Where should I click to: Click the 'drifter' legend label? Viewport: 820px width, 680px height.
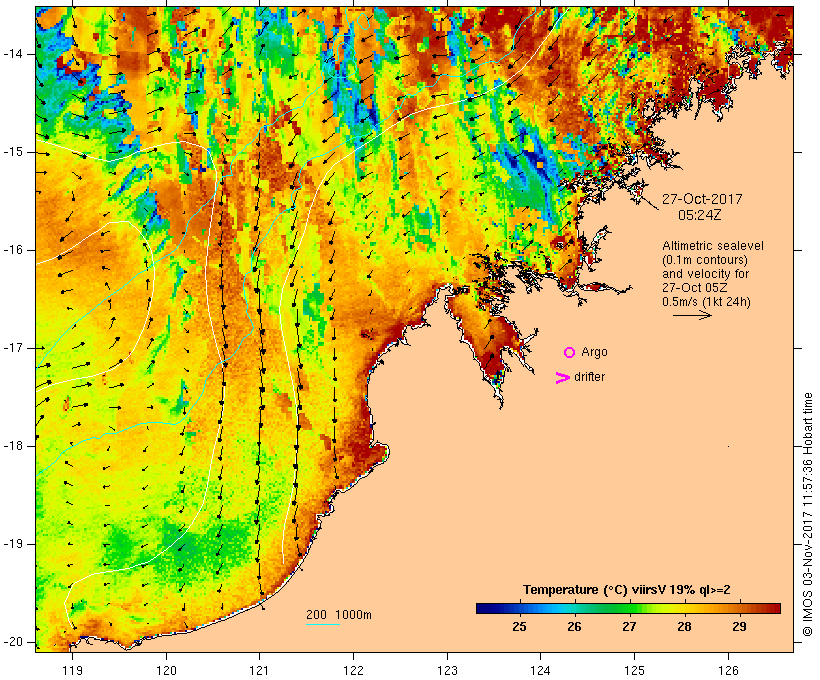click(x=589, y=377)
